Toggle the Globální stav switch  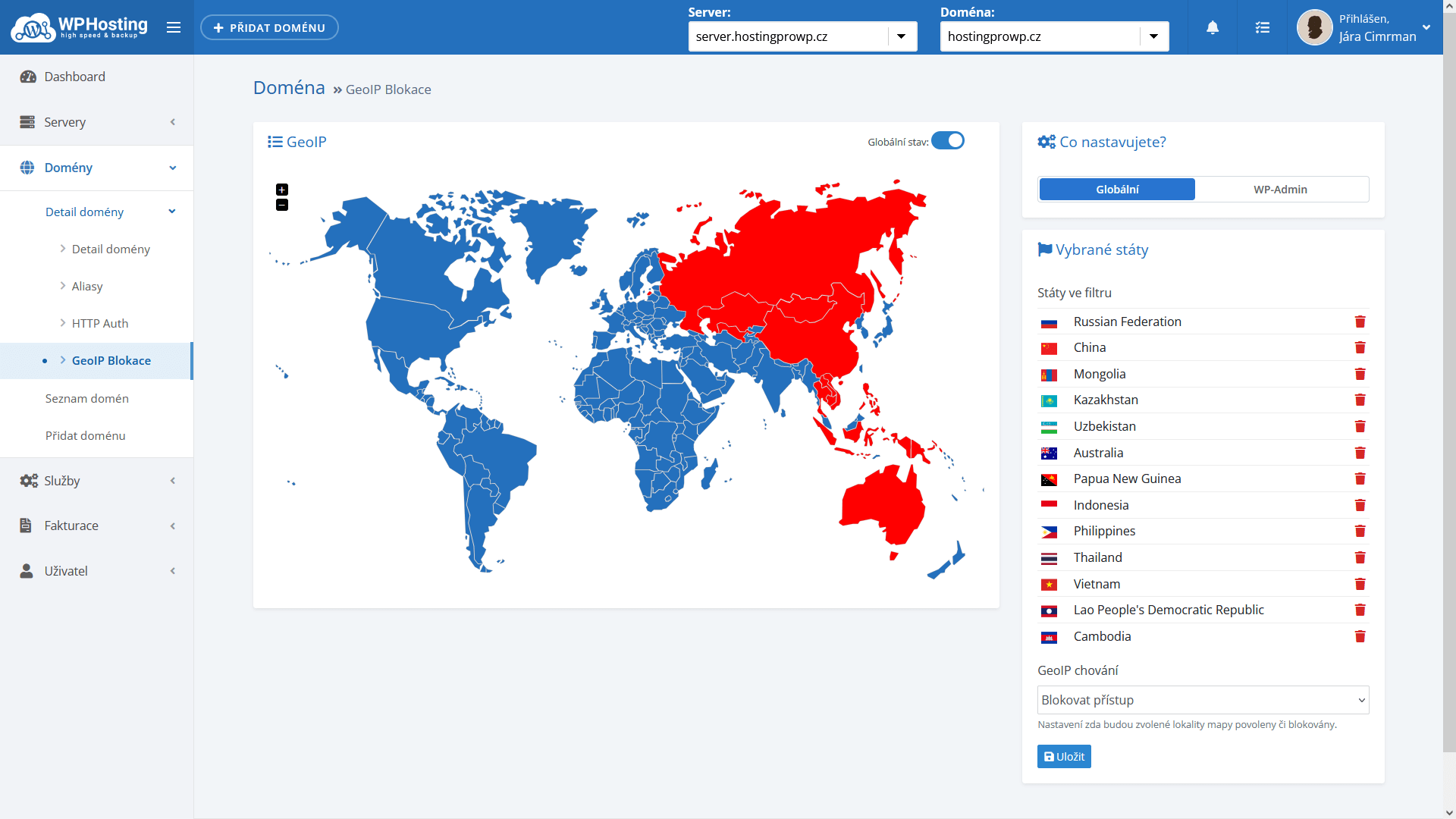point(948,141)
